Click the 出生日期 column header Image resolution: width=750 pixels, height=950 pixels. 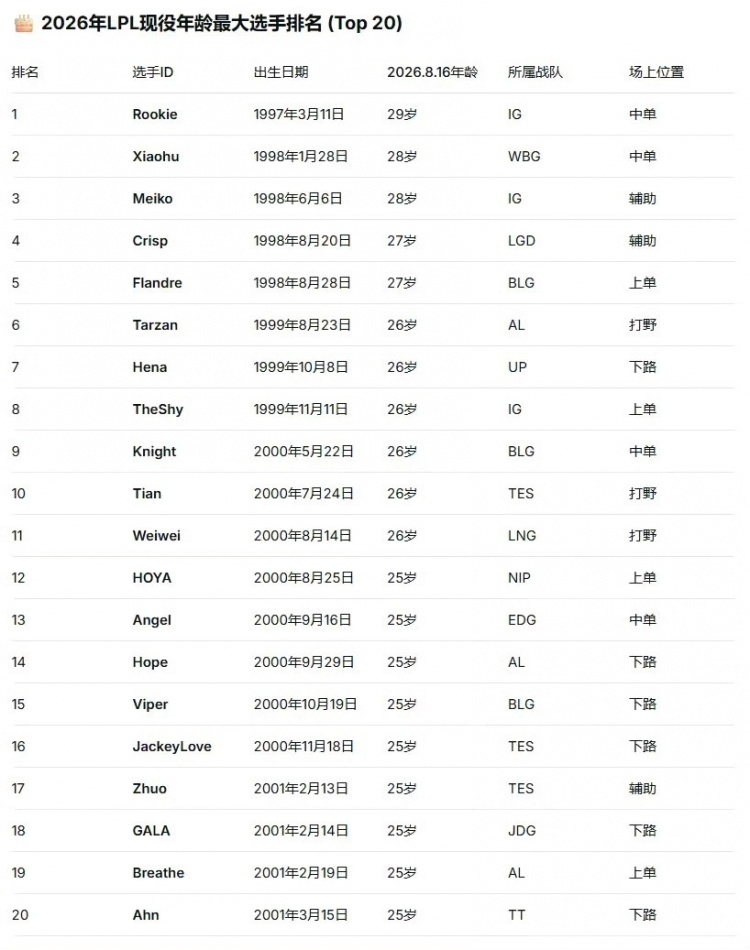pyautogui.click(x=281, y=72)
